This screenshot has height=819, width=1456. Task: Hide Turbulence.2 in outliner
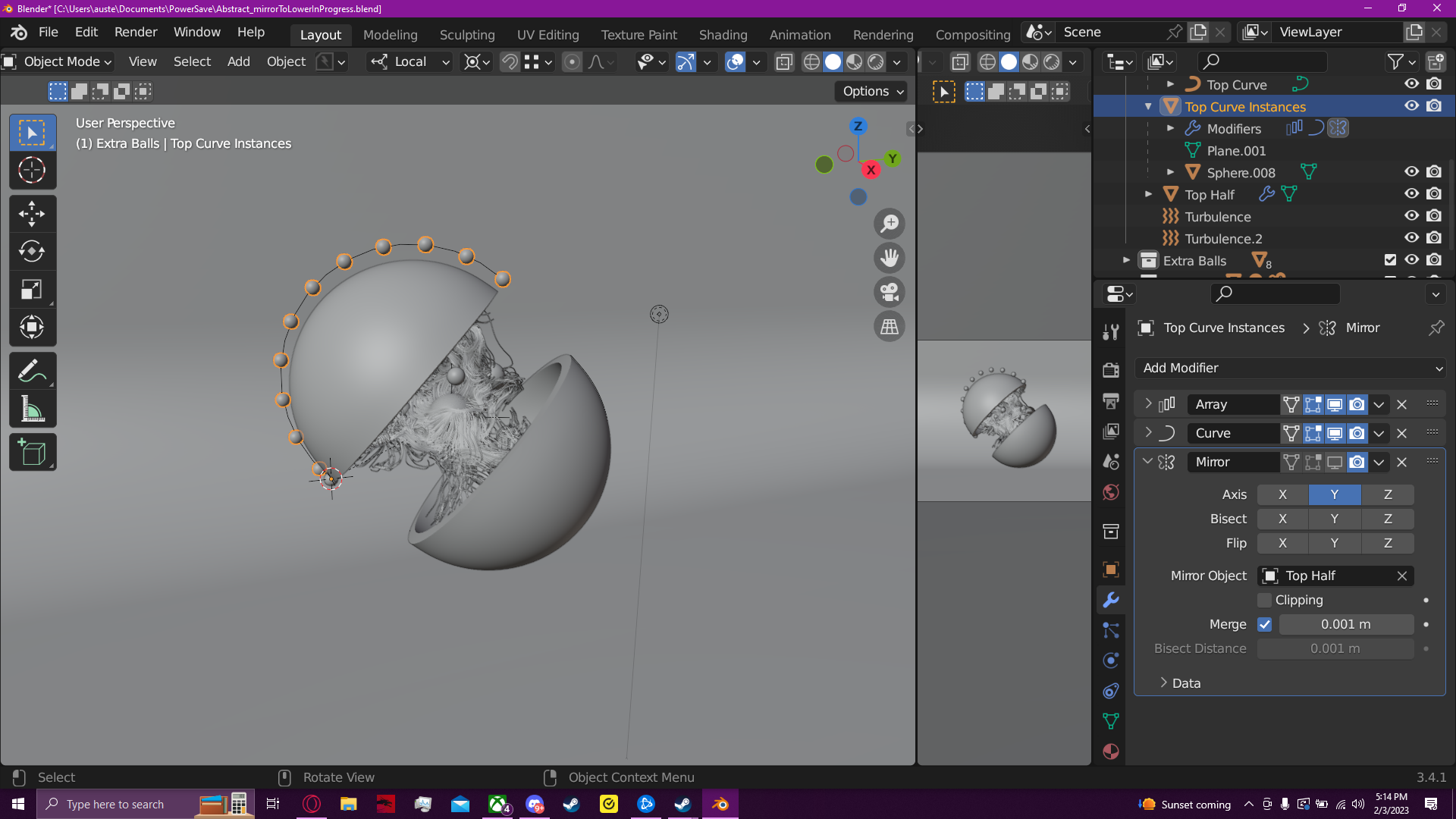pos(1411,238)
